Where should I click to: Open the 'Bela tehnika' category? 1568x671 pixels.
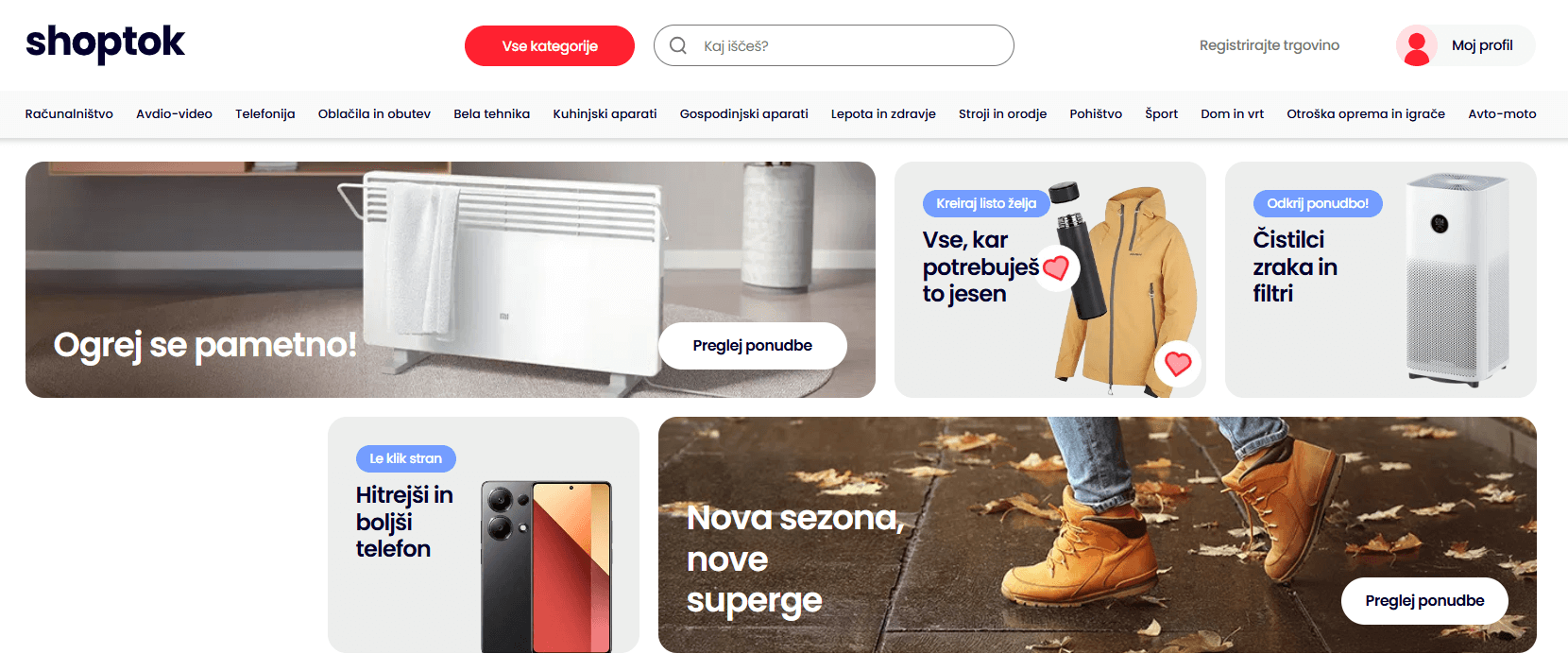[x=492, y=114]
